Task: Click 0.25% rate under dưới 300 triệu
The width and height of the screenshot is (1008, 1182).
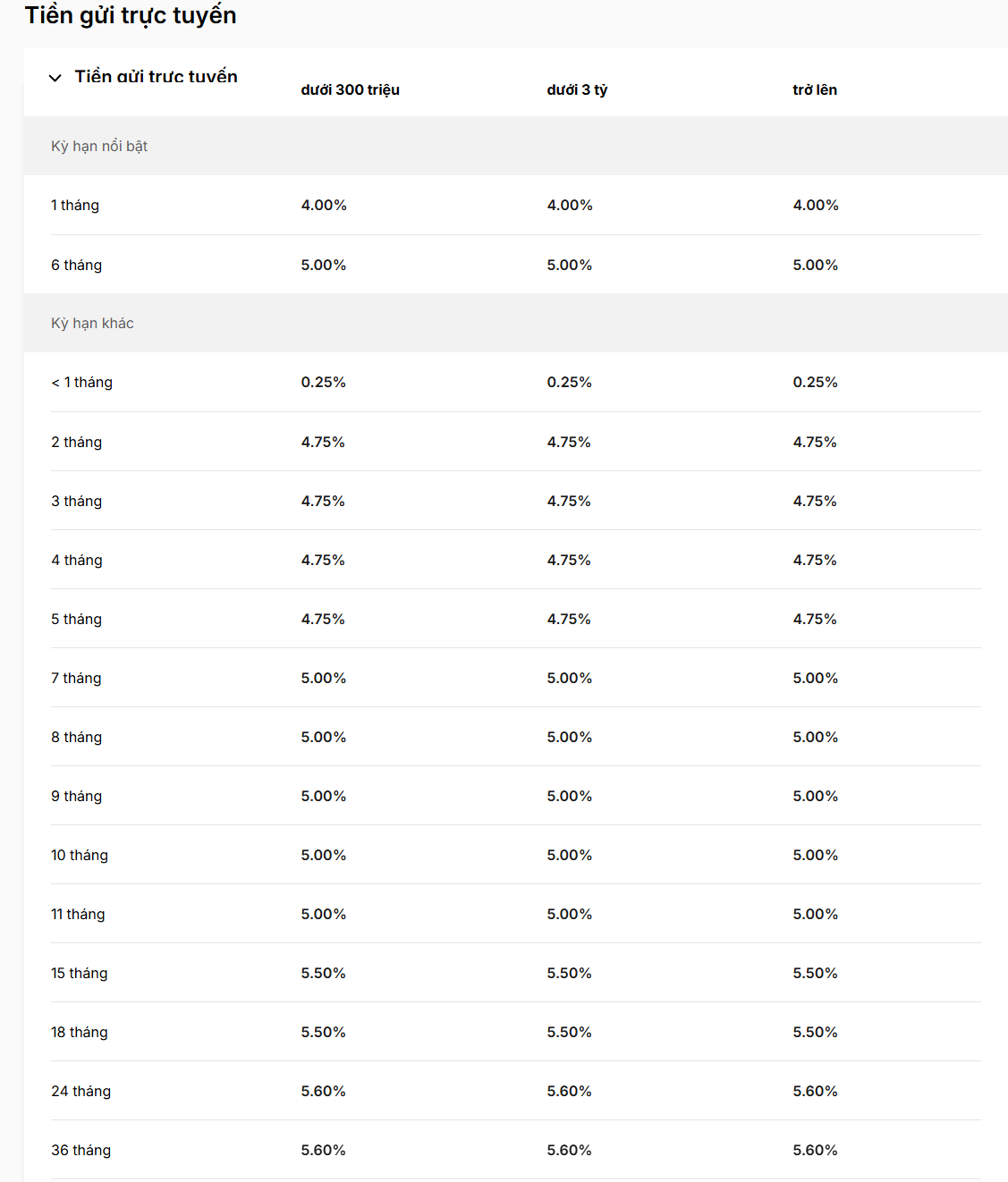Action: click(323, 382)
